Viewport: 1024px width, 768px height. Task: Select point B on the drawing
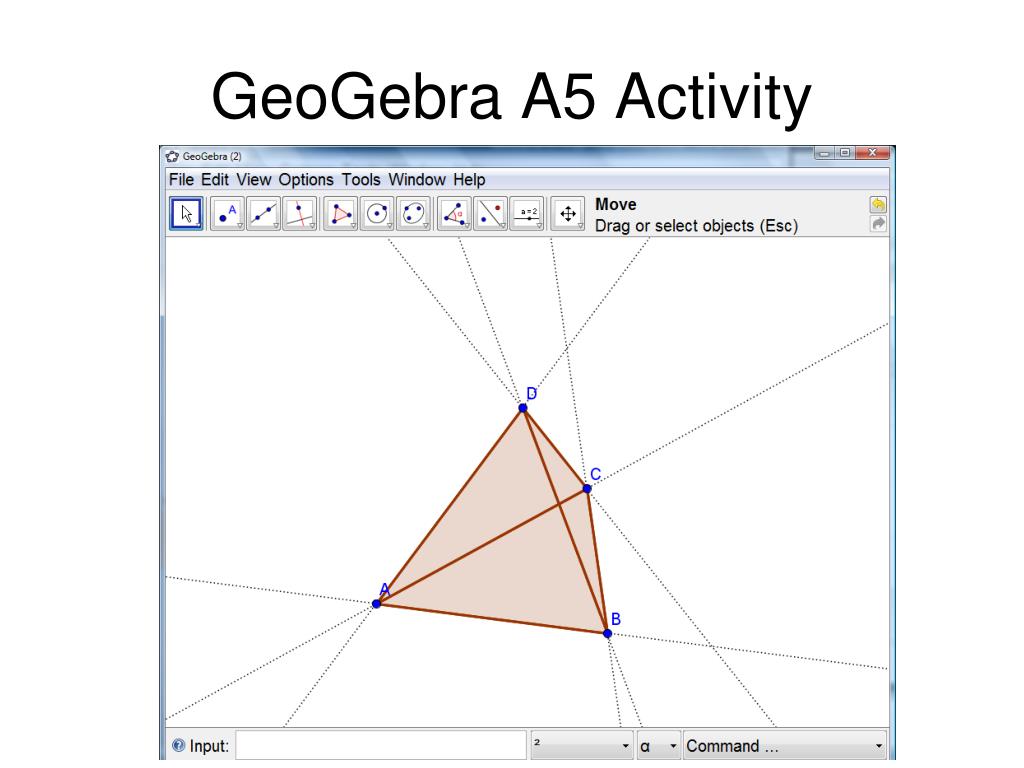607,633
